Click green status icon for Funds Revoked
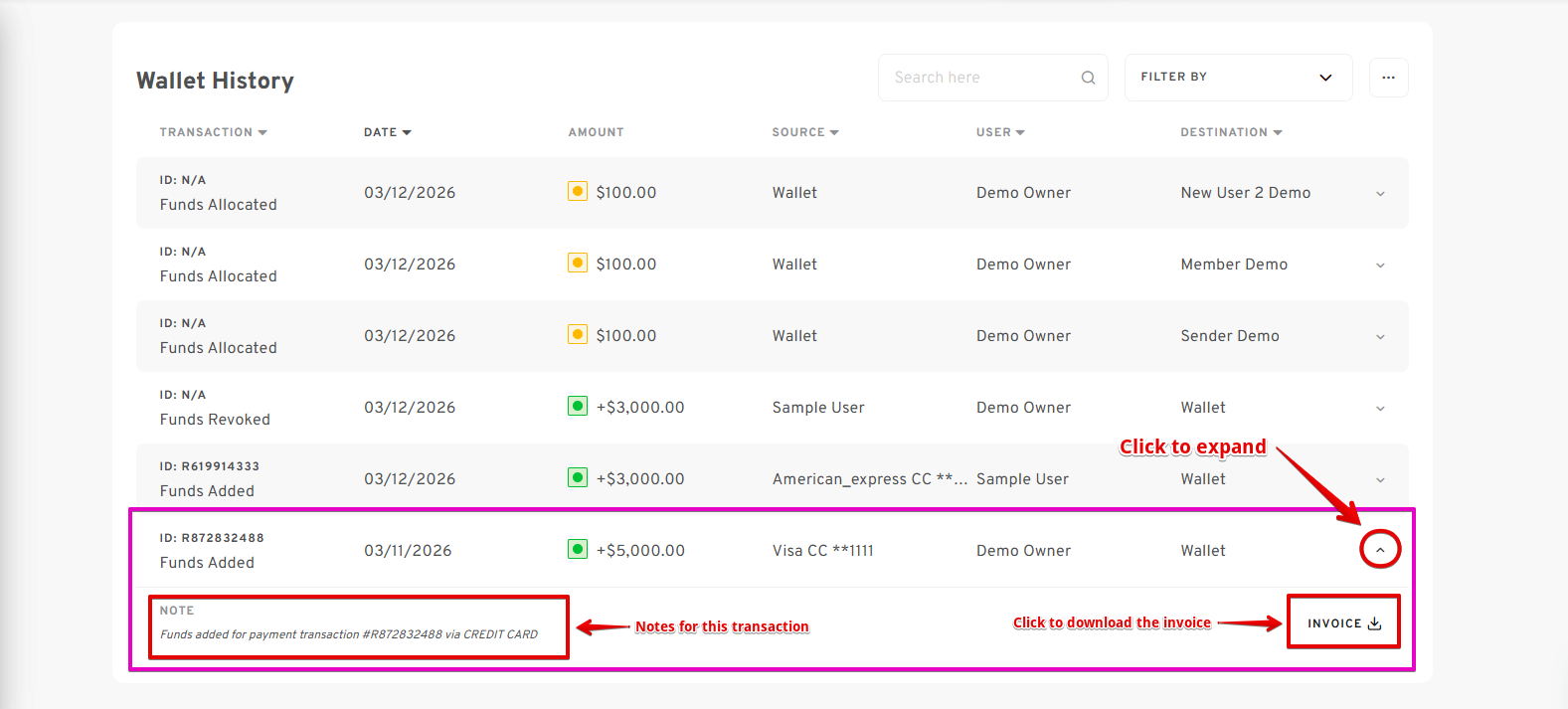 point(578,406)
